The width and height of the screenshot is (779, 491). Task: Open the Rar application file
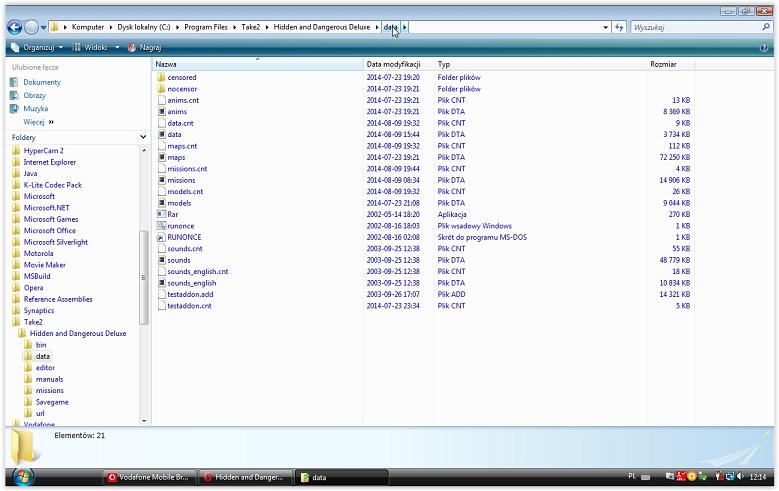174,214
